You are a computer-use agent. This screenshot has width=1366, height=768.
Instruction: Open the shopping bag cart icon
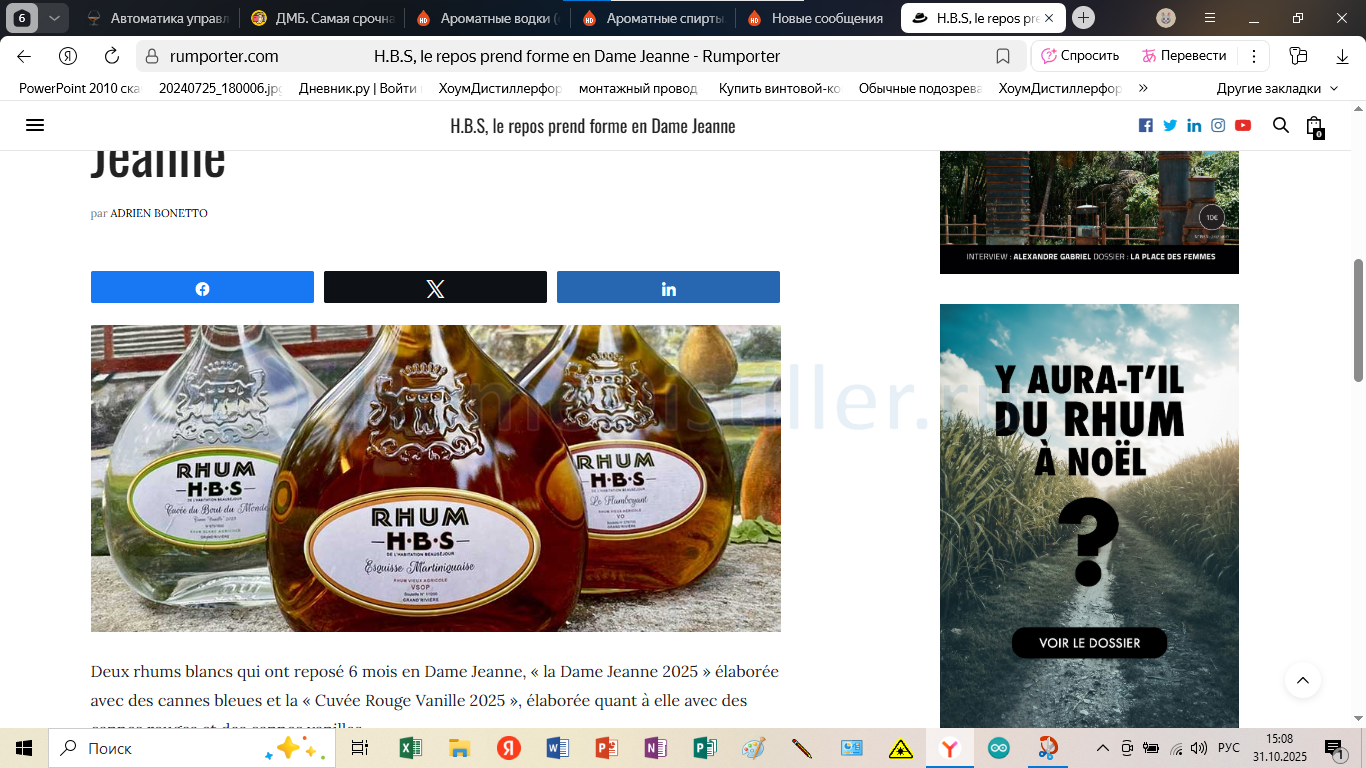(x=1314, y=126)
